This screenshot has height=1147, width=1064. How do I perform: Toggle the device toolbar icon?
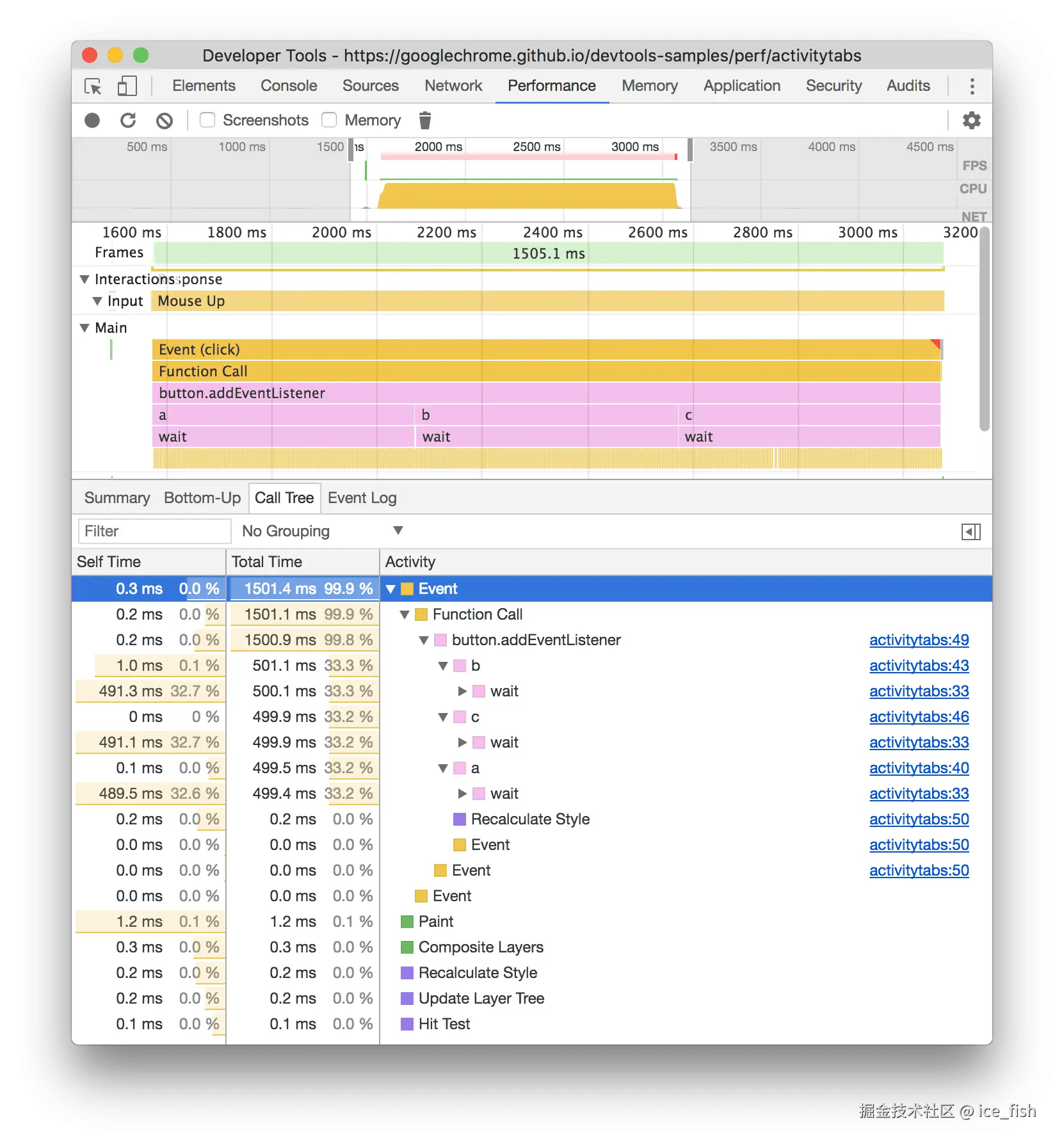click(127, 86)
